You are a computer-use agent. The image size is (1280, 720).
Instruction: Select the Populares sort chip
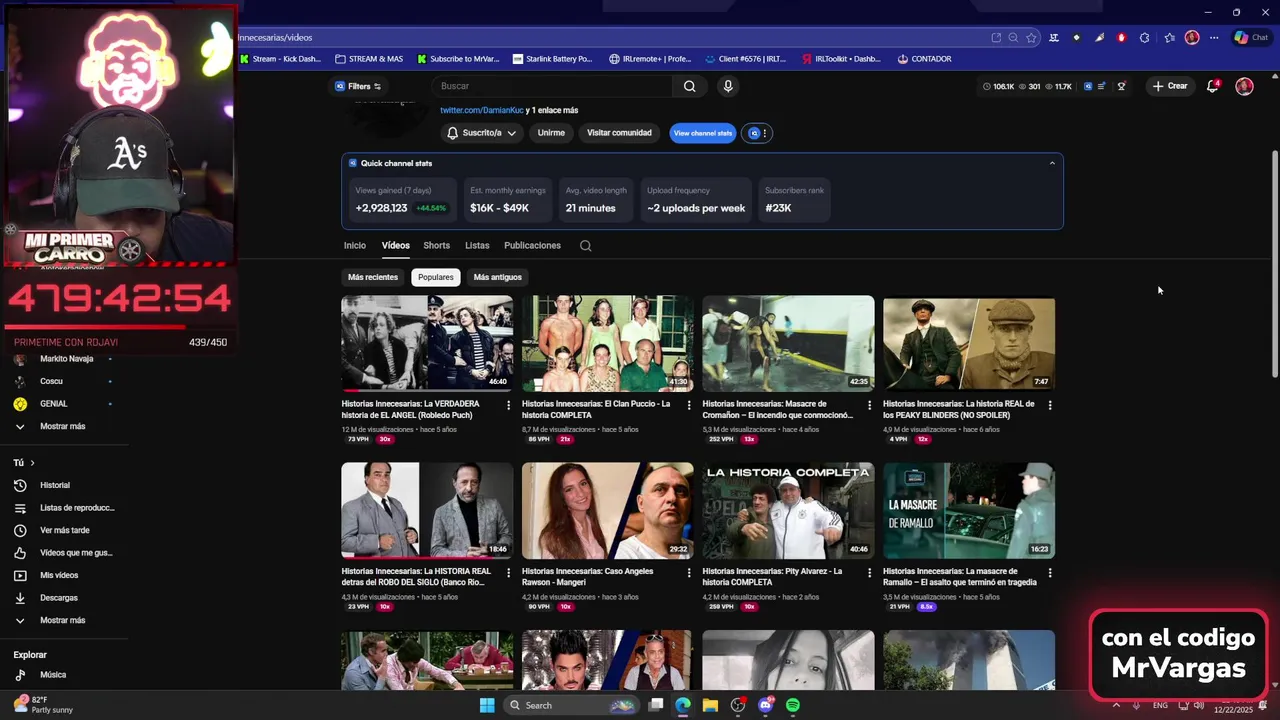pyautogui.click(x=436, y=277)
